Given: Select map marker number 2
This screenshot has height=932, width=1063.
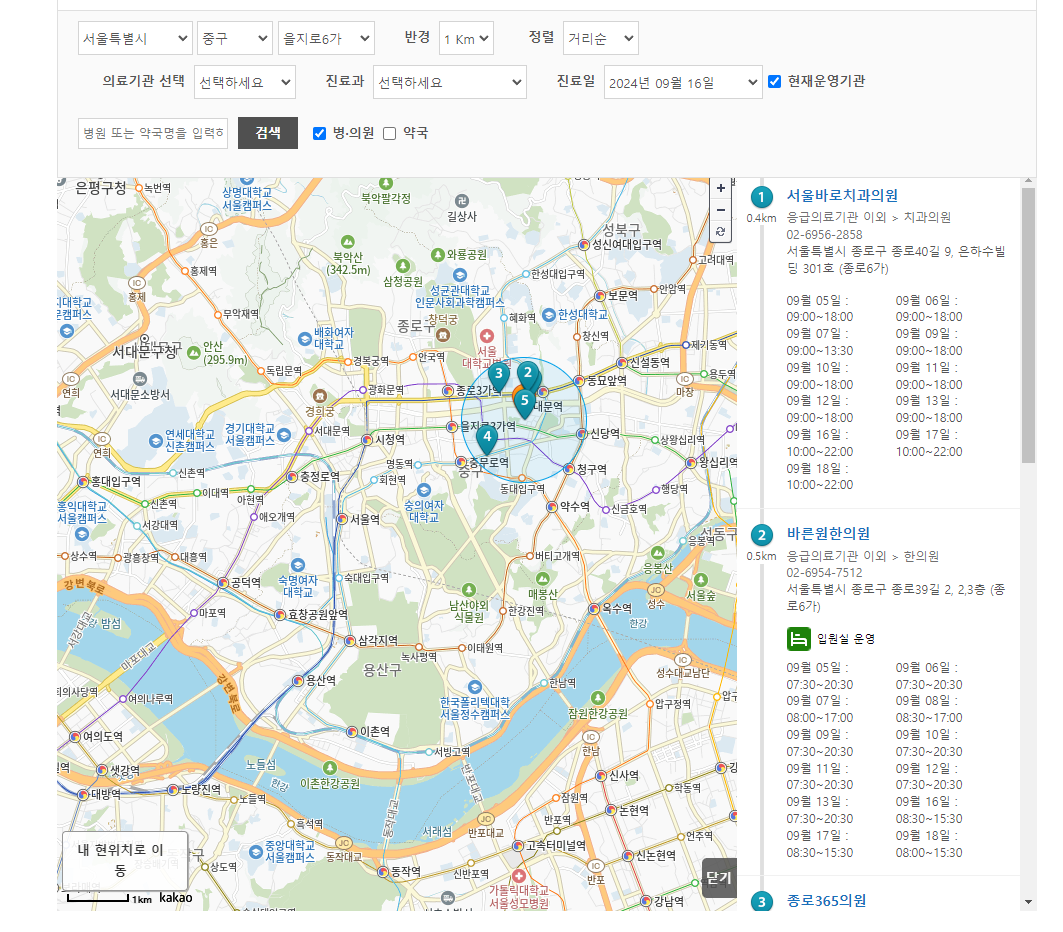Looking at the screenshot, I should (x=528, y=376).
